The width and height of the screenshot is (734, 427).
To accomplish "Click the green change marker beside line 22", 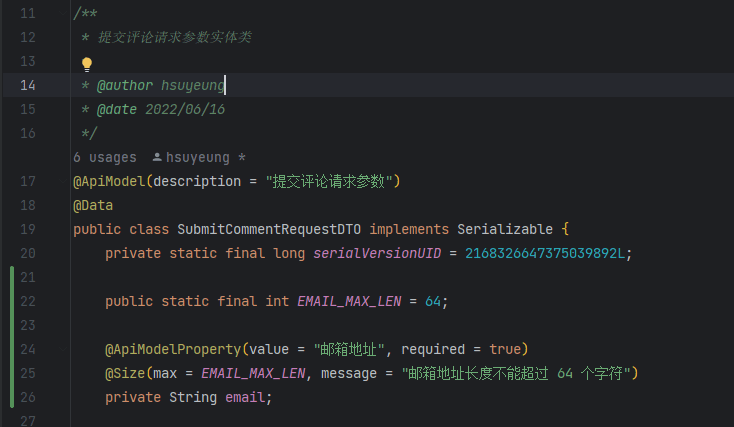I will [x=12, y=301].
